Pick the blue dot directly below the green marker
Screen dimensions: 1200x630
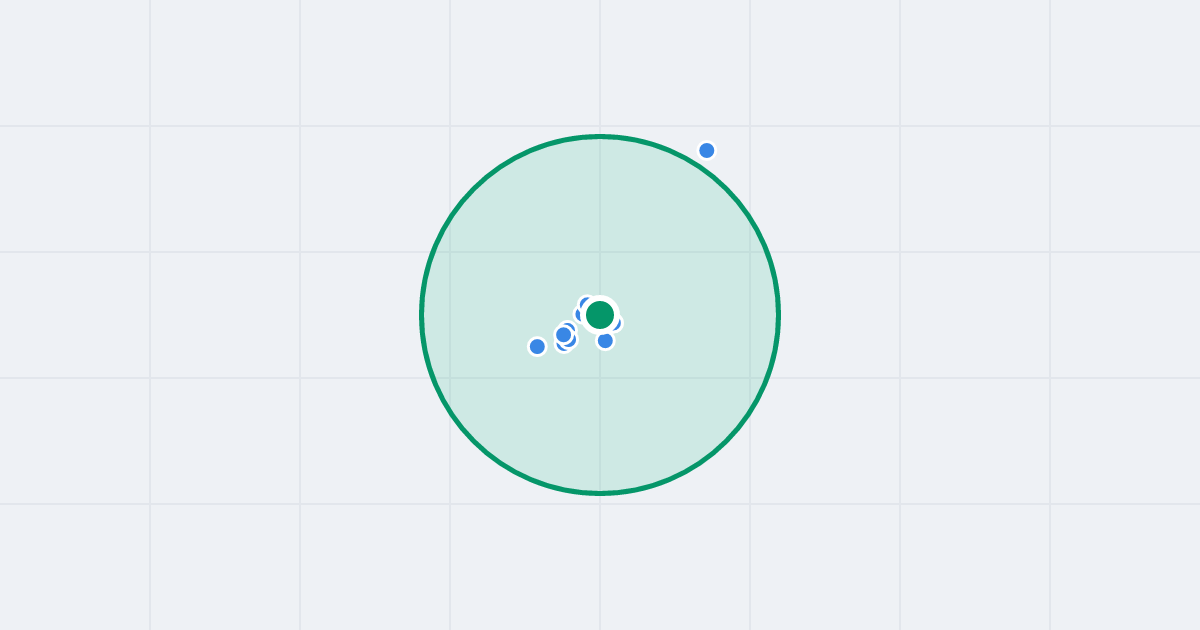coord(605,340)
